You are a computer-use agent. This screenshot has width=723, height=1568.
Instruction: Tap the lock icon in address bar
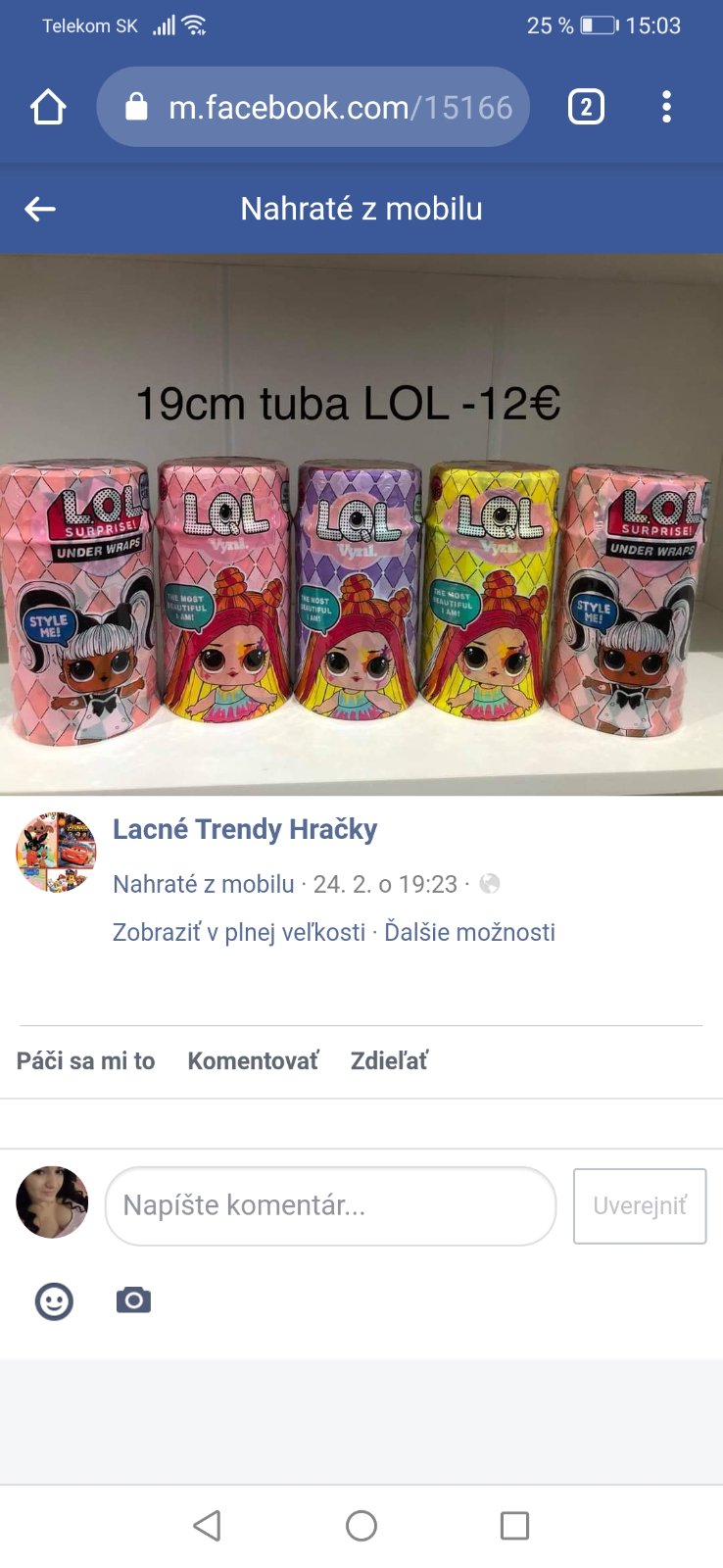pyautogui.click(x=137, y=107)
